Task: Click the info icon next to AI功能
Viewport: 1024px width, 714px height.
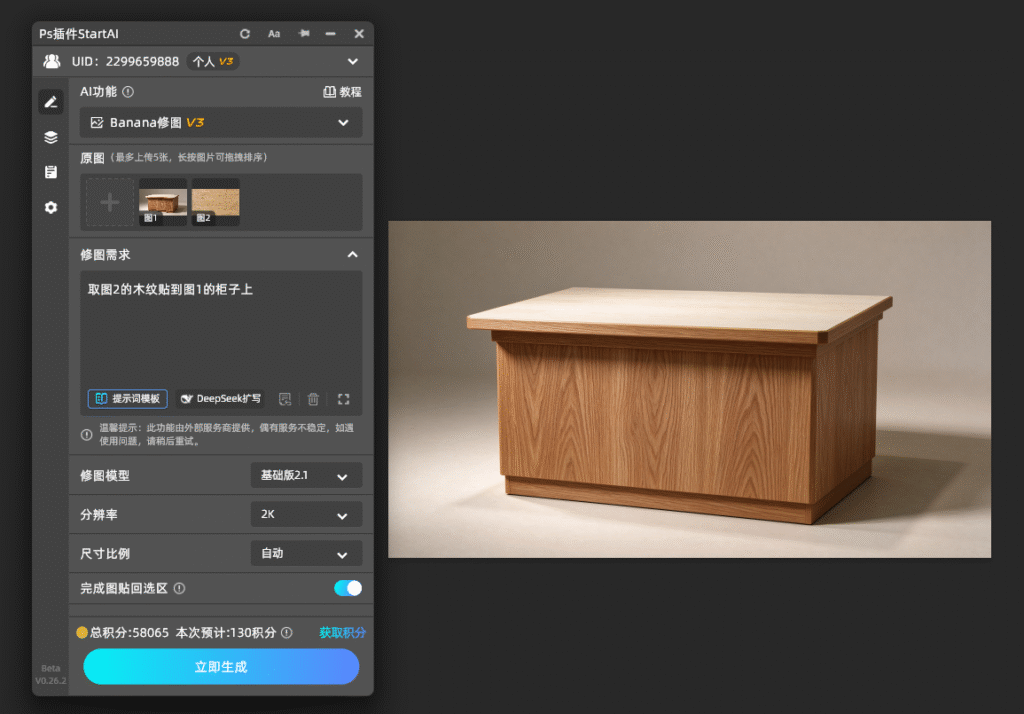Action: coord(129,92)
